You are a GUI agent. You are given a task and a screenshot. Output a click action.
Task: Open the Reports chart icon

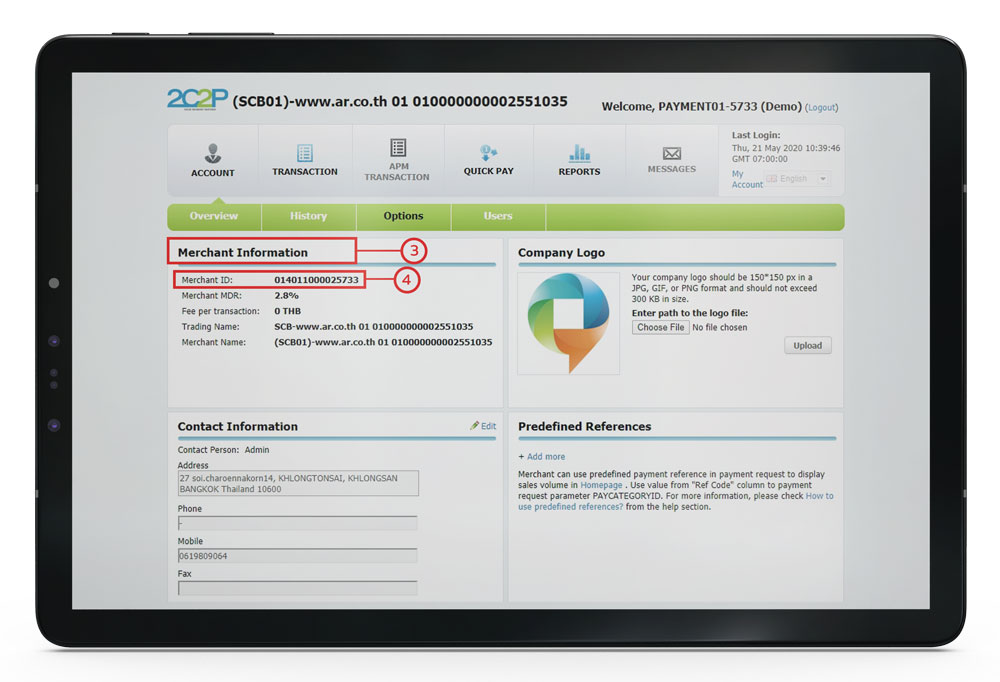579,153
